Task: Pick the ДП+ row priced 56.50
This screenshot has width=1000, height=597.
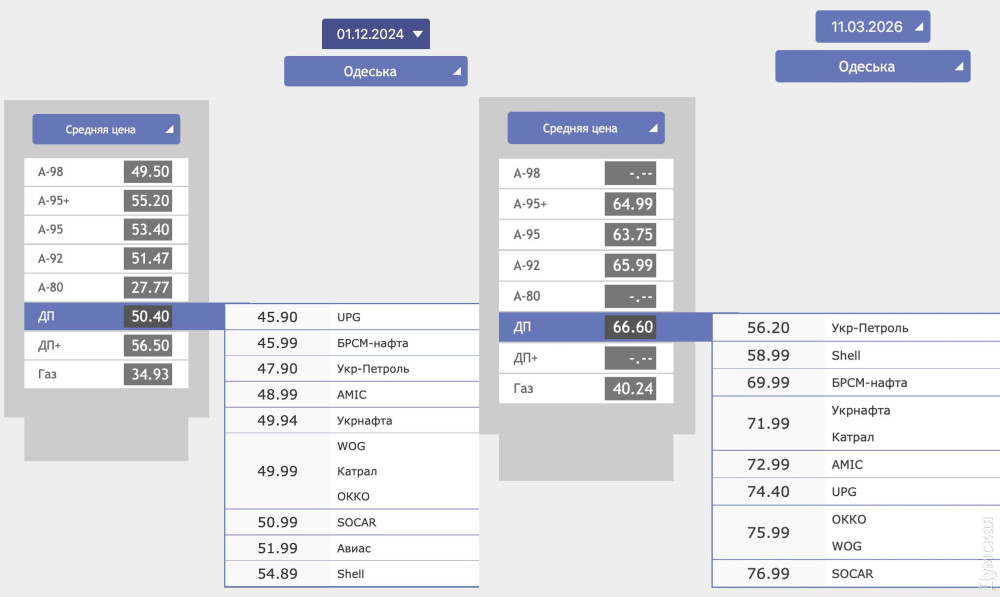Action: pos(98,346)
